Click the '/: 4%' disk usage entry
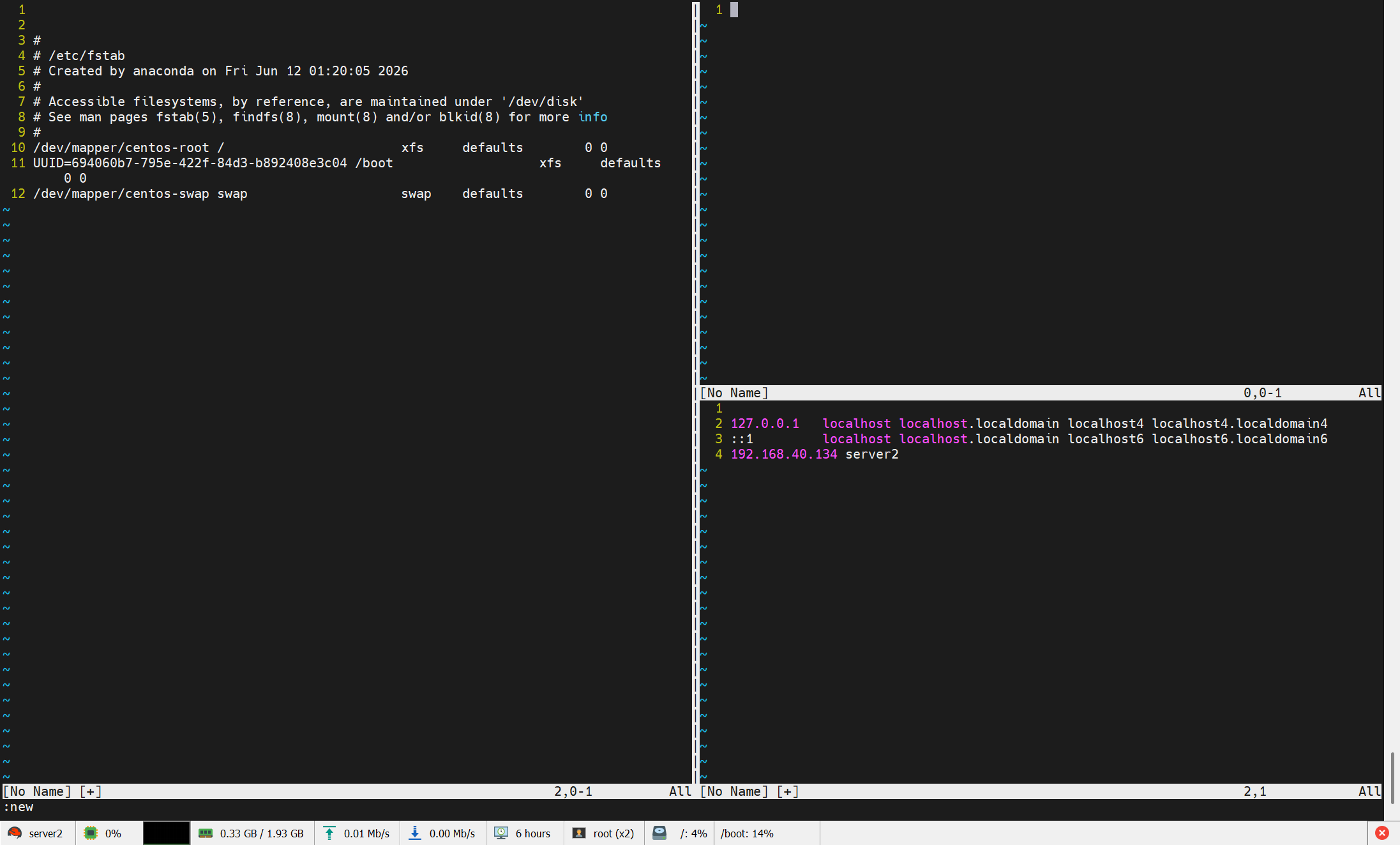This screenshot has width=1400, height=845. point(693,834)
